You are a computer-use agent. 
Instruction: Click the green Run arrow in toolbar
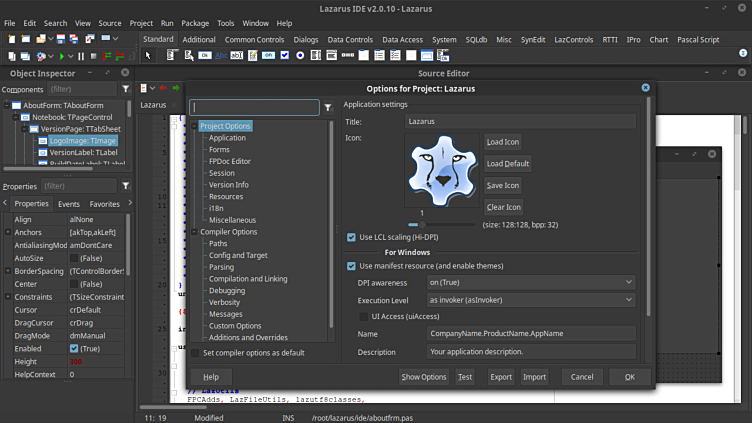(x=60, y=56)
